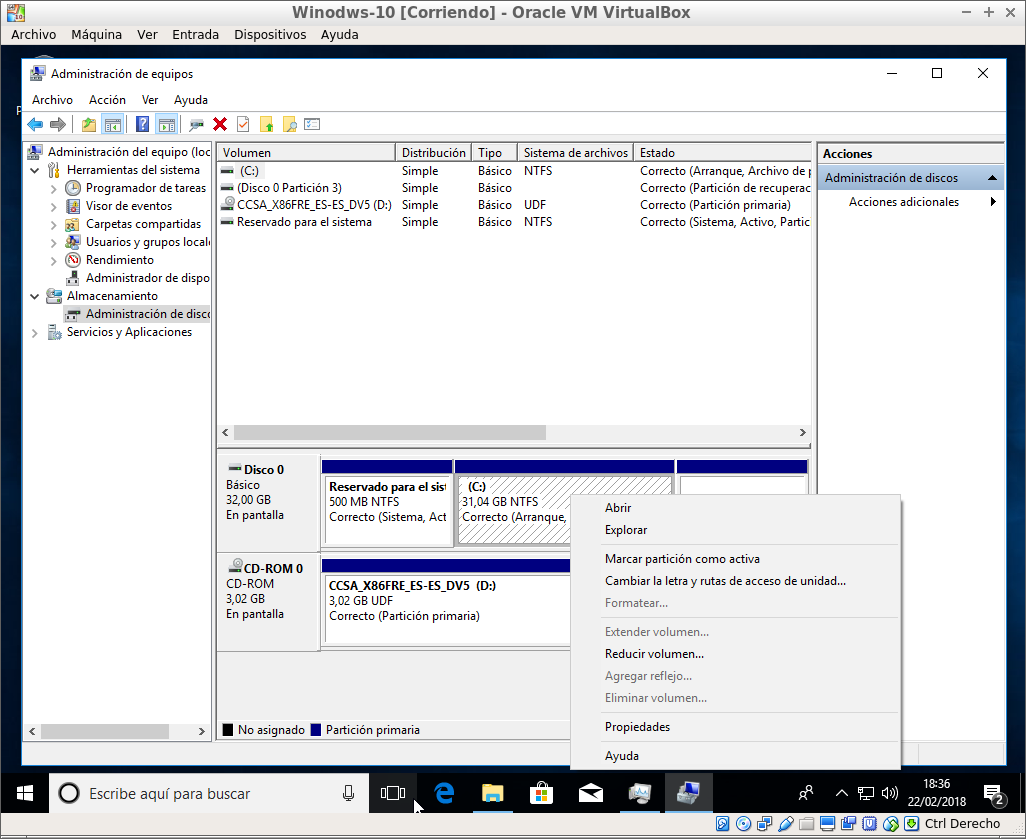Toggle the Actions pane toolbar icon
Image resolution: width=1026 pixels, height=839 pixels.
(165, 123)
